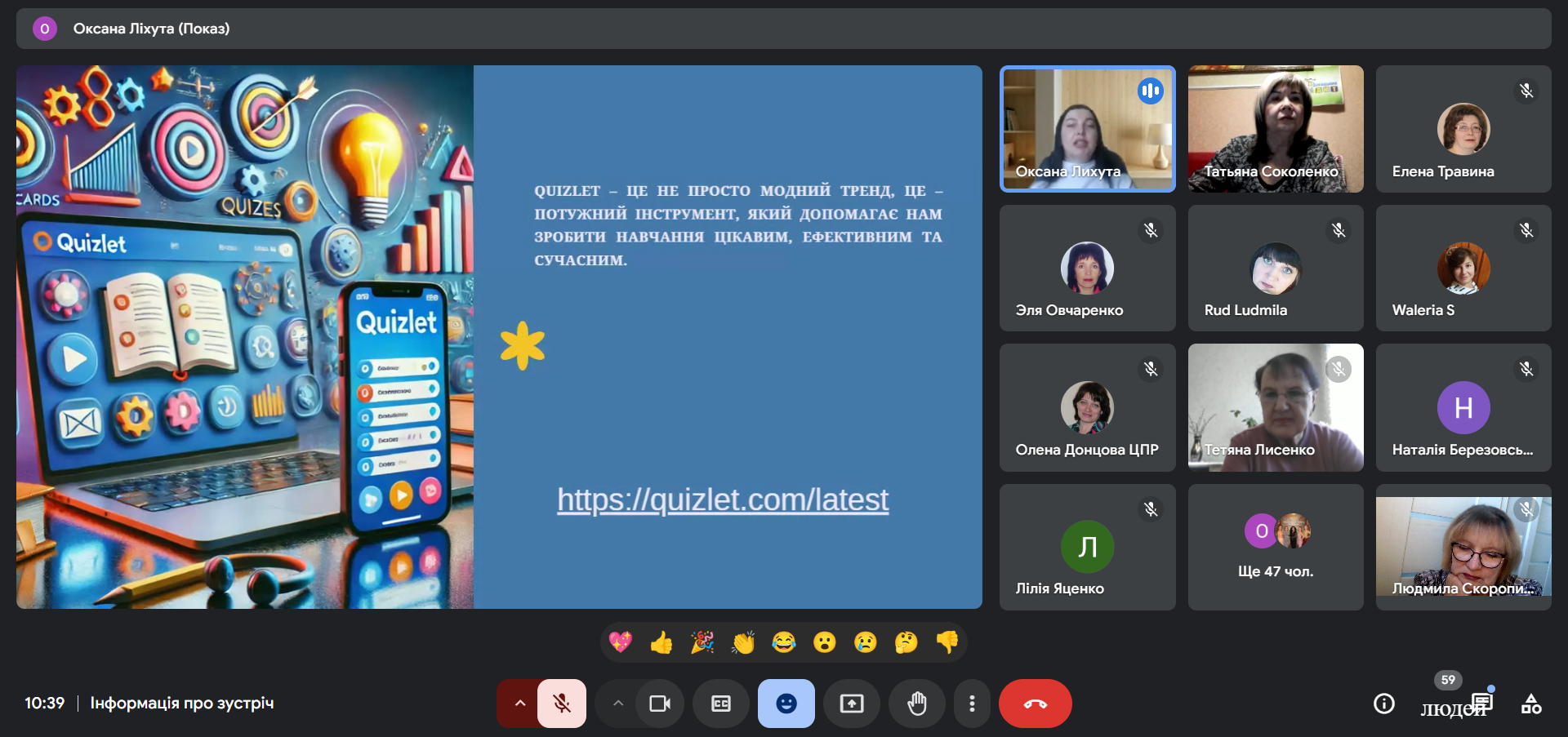Leave the call
Image resolution: width=1568 pixels, height=737 pixels.
click(1036, 704)
